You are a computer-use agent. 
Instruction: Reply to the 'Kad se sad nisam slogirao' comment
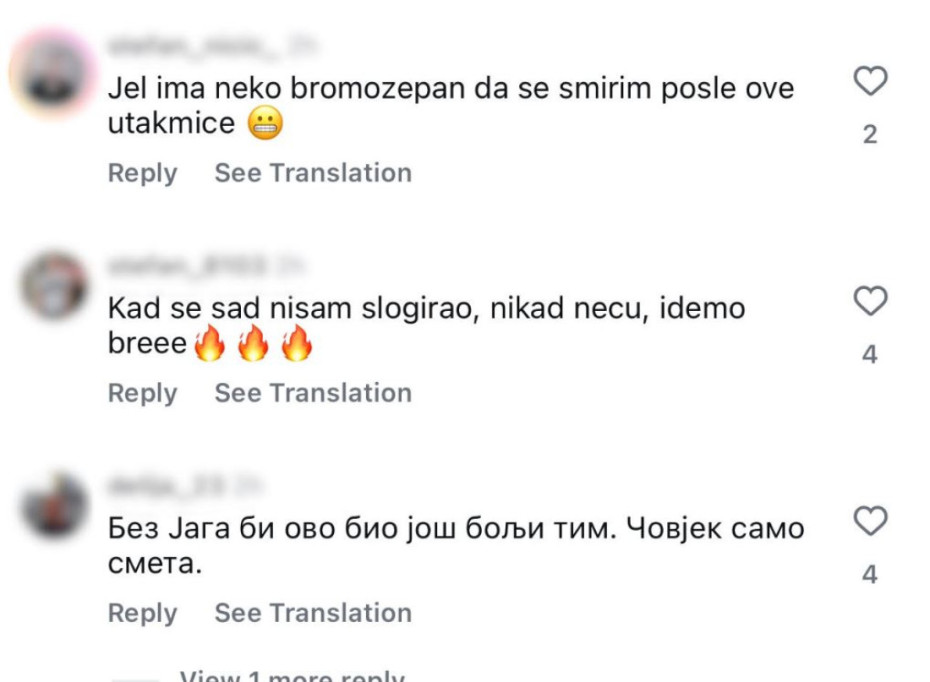[142, 393]
